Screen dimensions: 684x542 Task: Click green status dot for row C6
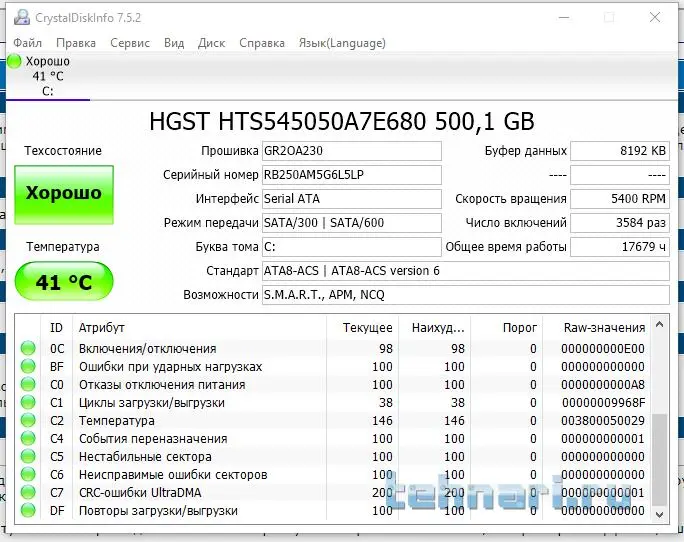tap(28, 474)
